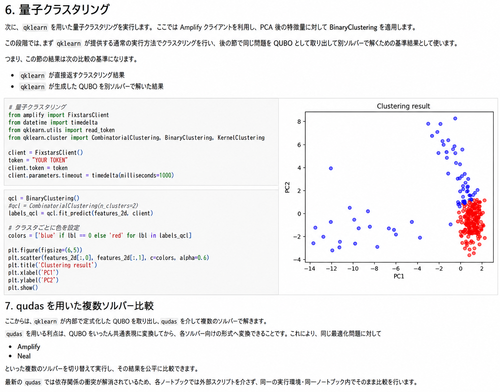
Task: Click the labels_qcl fit_predict code line
Action: [80, 213]
